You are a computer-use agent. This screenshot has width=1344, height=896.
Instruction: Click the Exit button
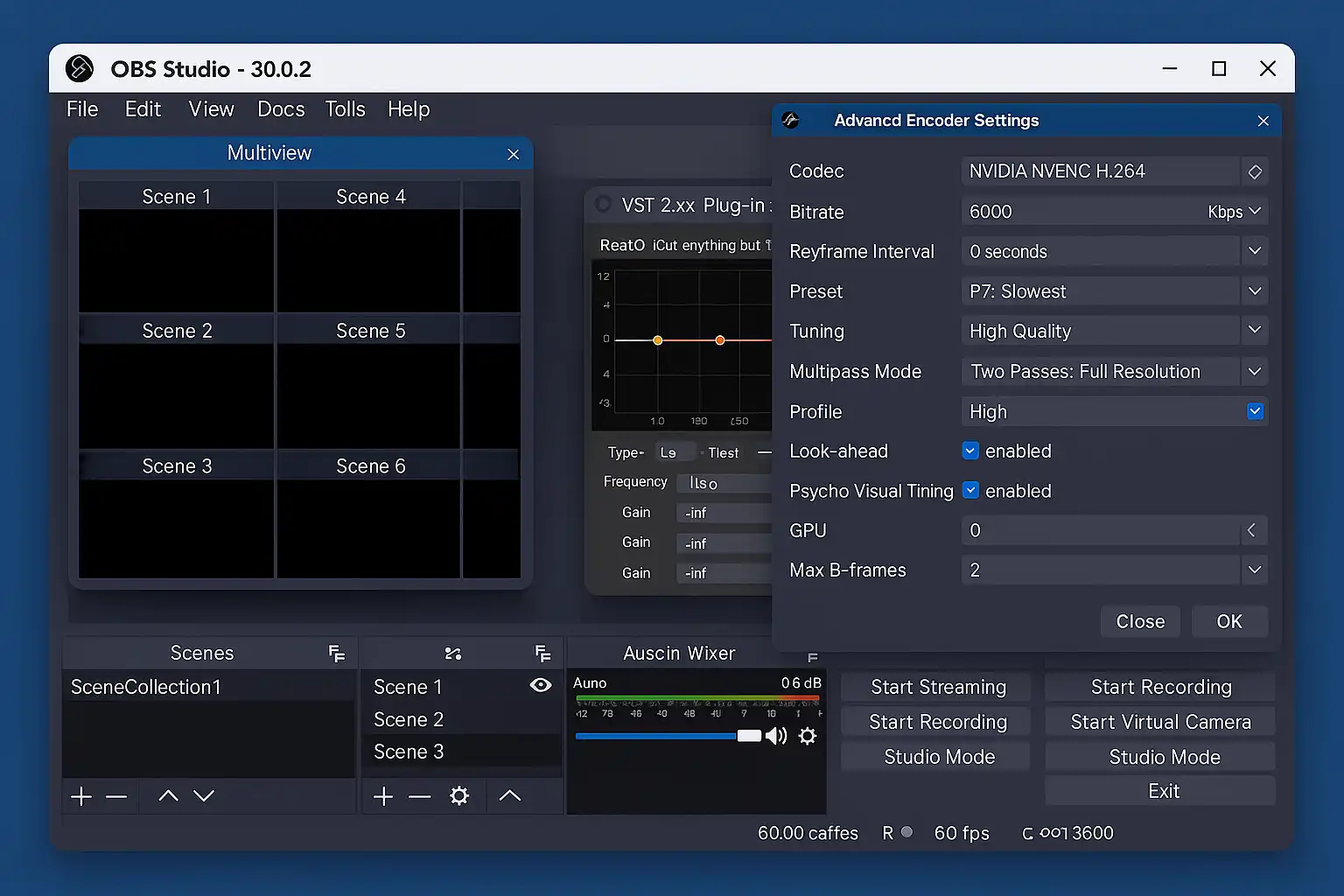(1160, 791)
